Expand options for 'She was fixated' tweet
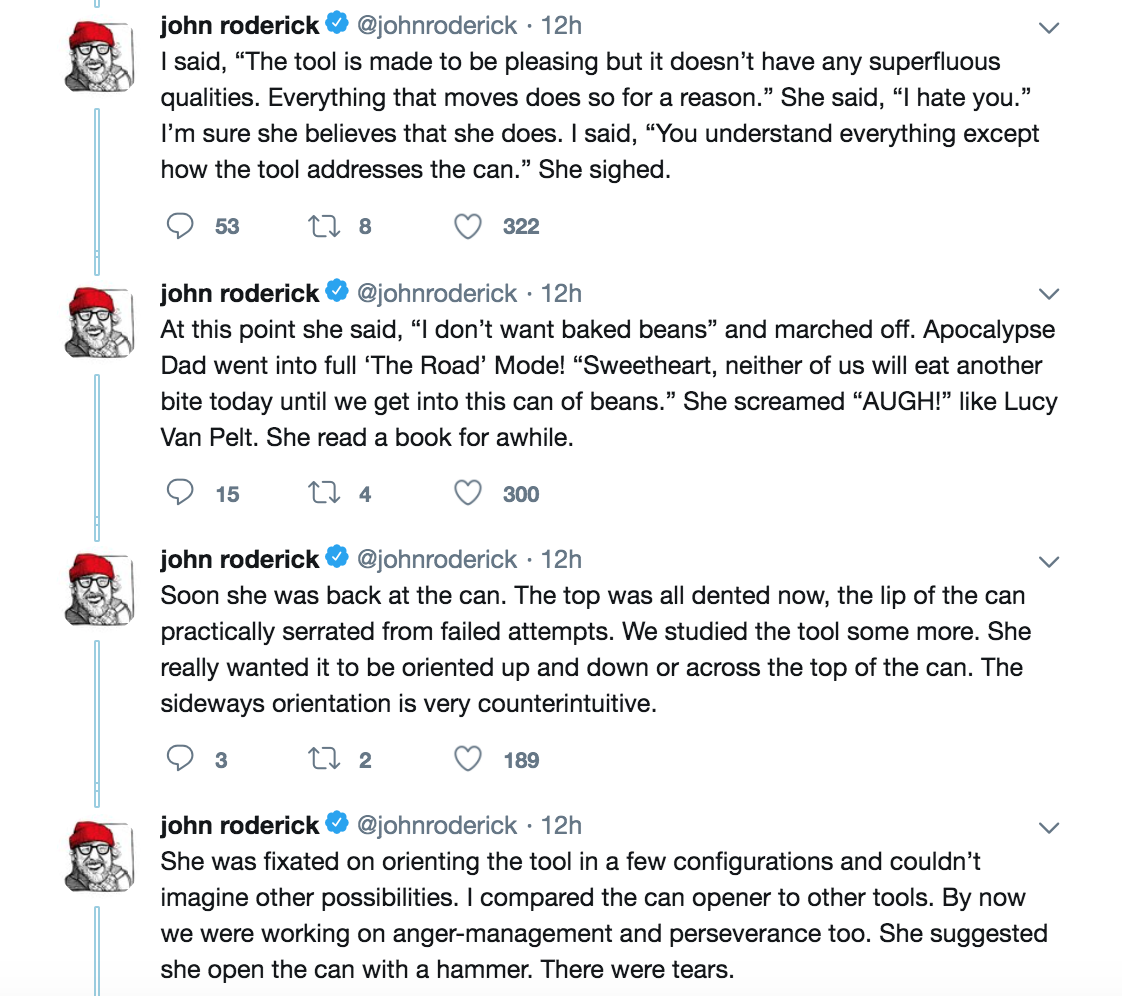Viewport: 1122px width, 996px height. 1049,827
